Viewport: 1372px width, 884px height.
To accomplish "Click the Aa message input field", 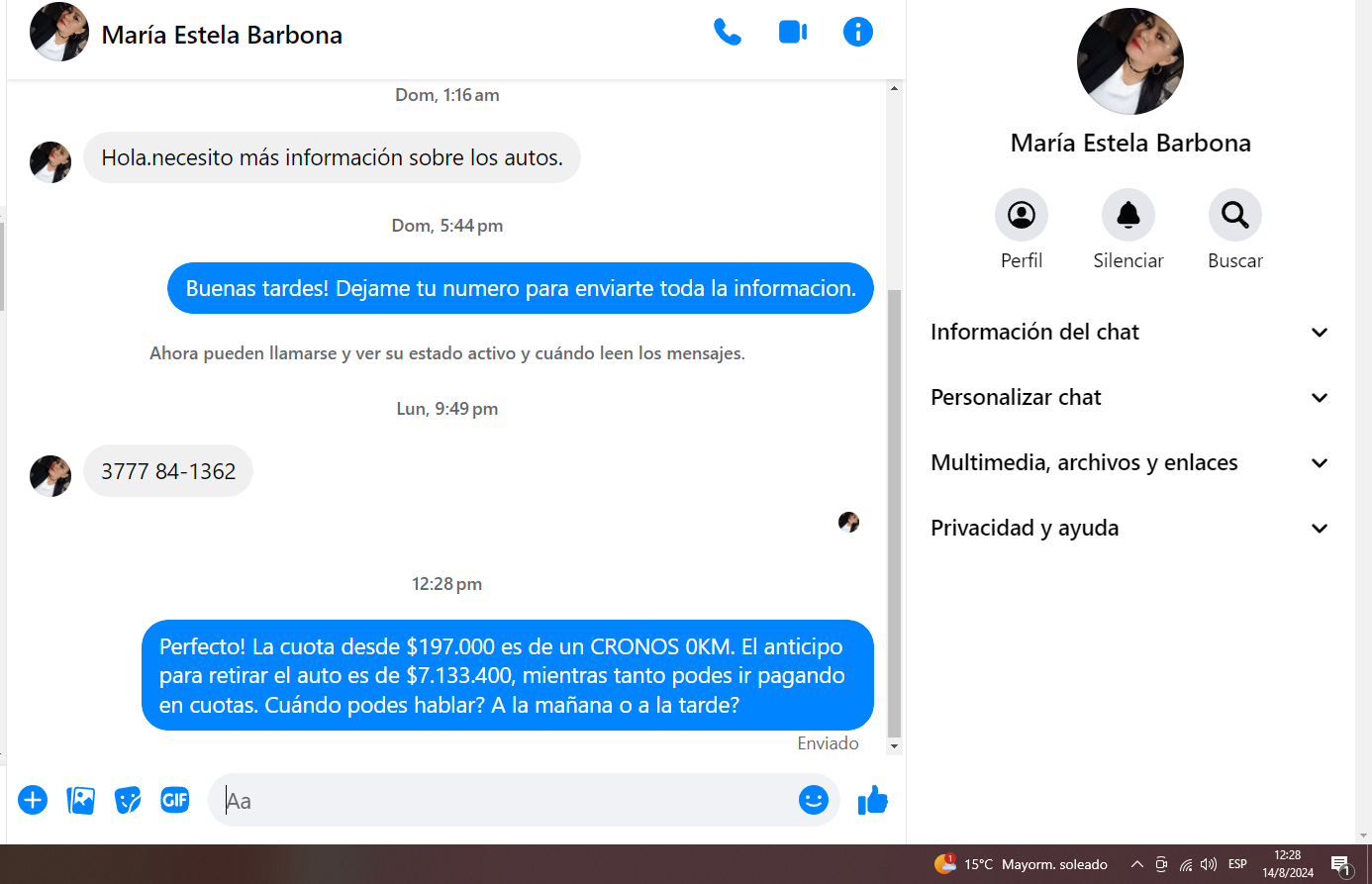I will click(505, 800).
